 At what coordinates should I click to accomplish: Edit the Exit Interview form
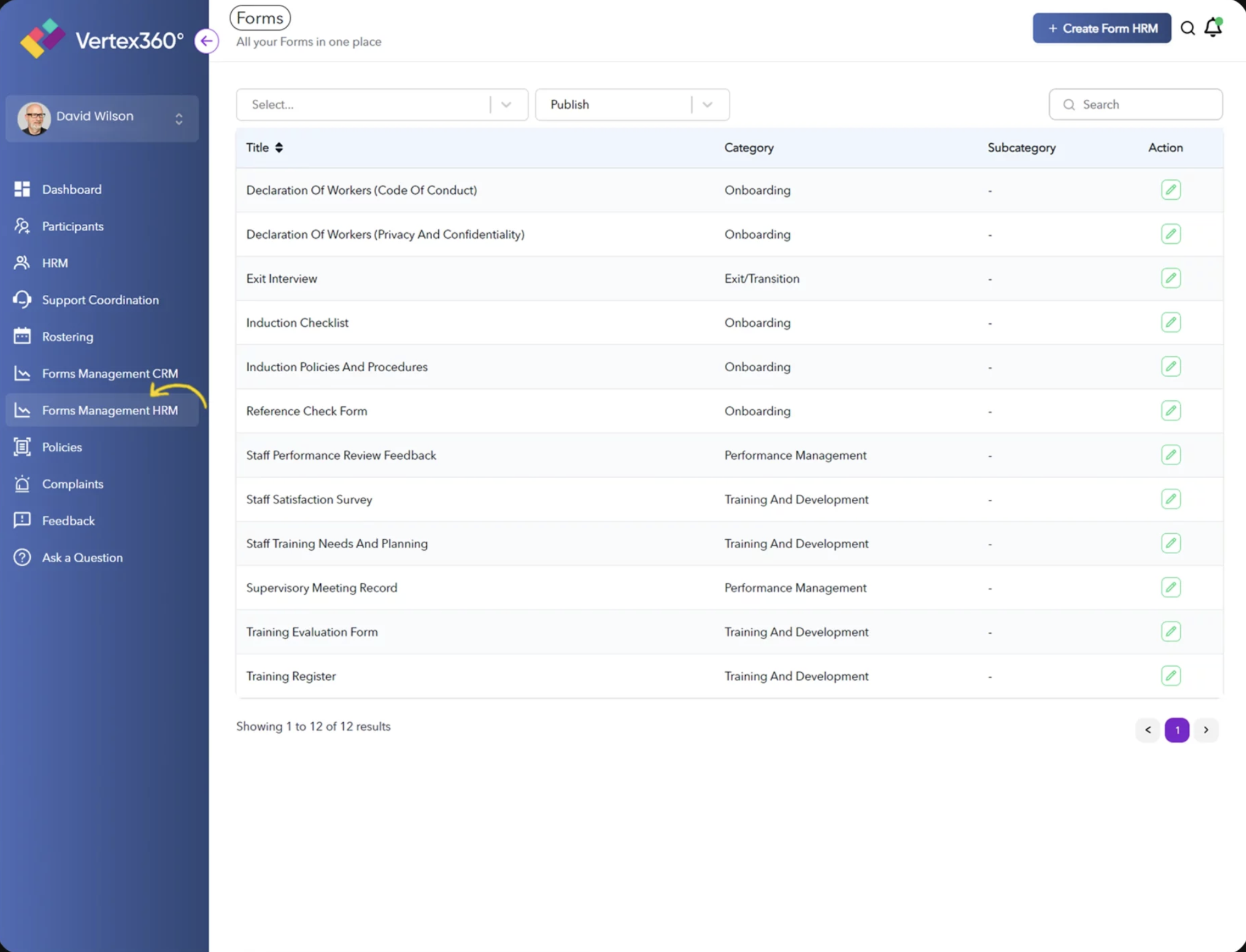(x=1170, y=279)
